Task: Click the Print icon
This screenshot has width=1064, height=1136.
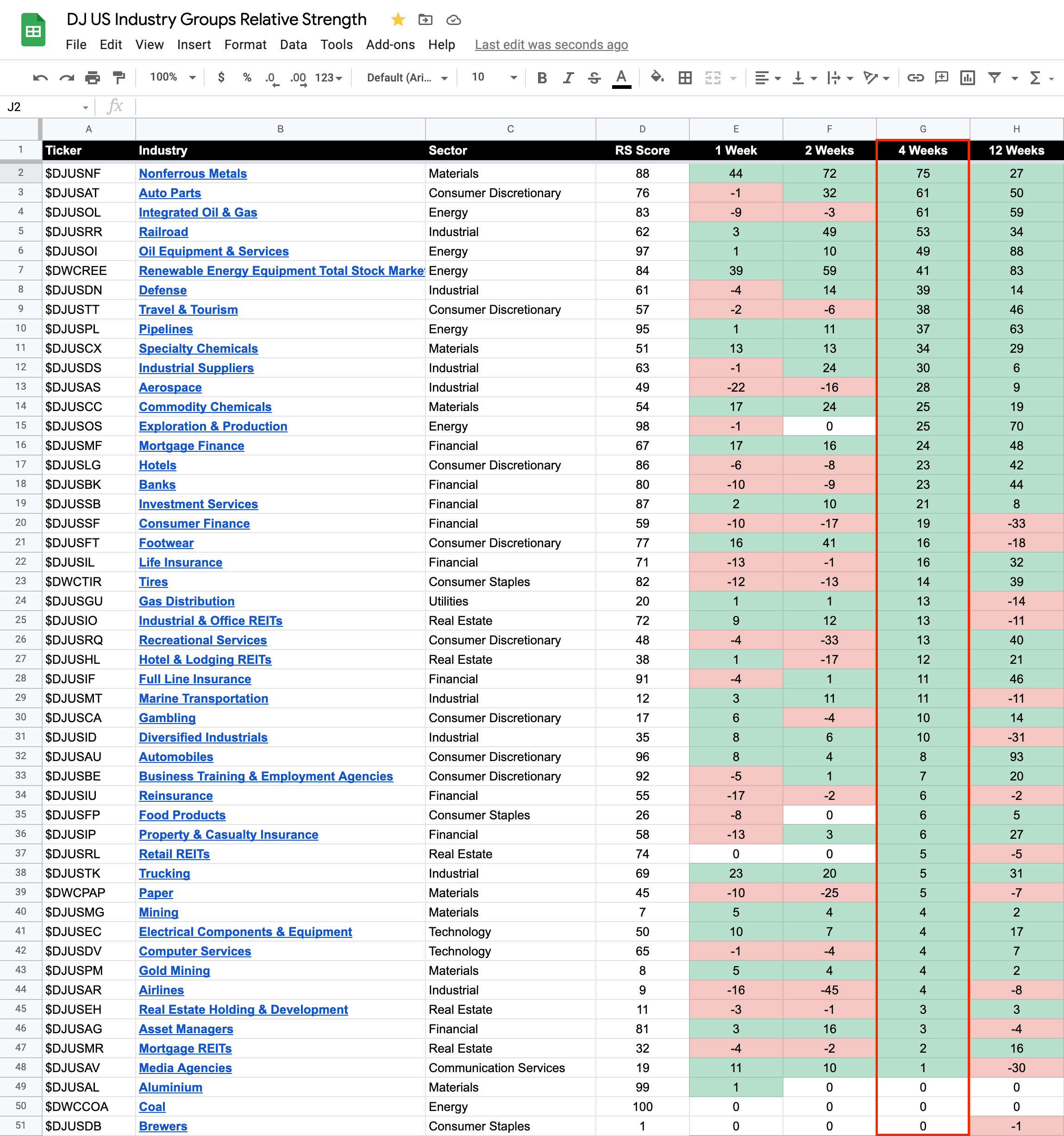Action: [93, 78]
